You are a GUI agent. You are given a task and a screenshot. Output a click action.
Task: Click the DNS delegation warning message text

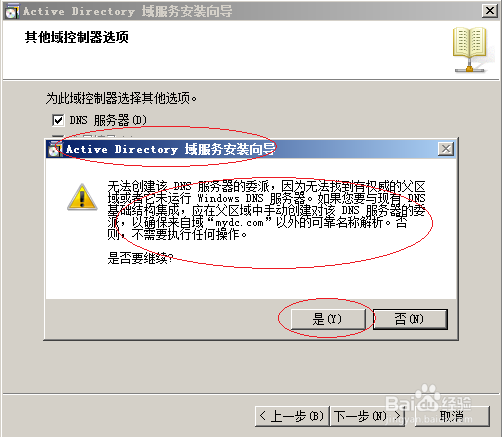[266, 210]
